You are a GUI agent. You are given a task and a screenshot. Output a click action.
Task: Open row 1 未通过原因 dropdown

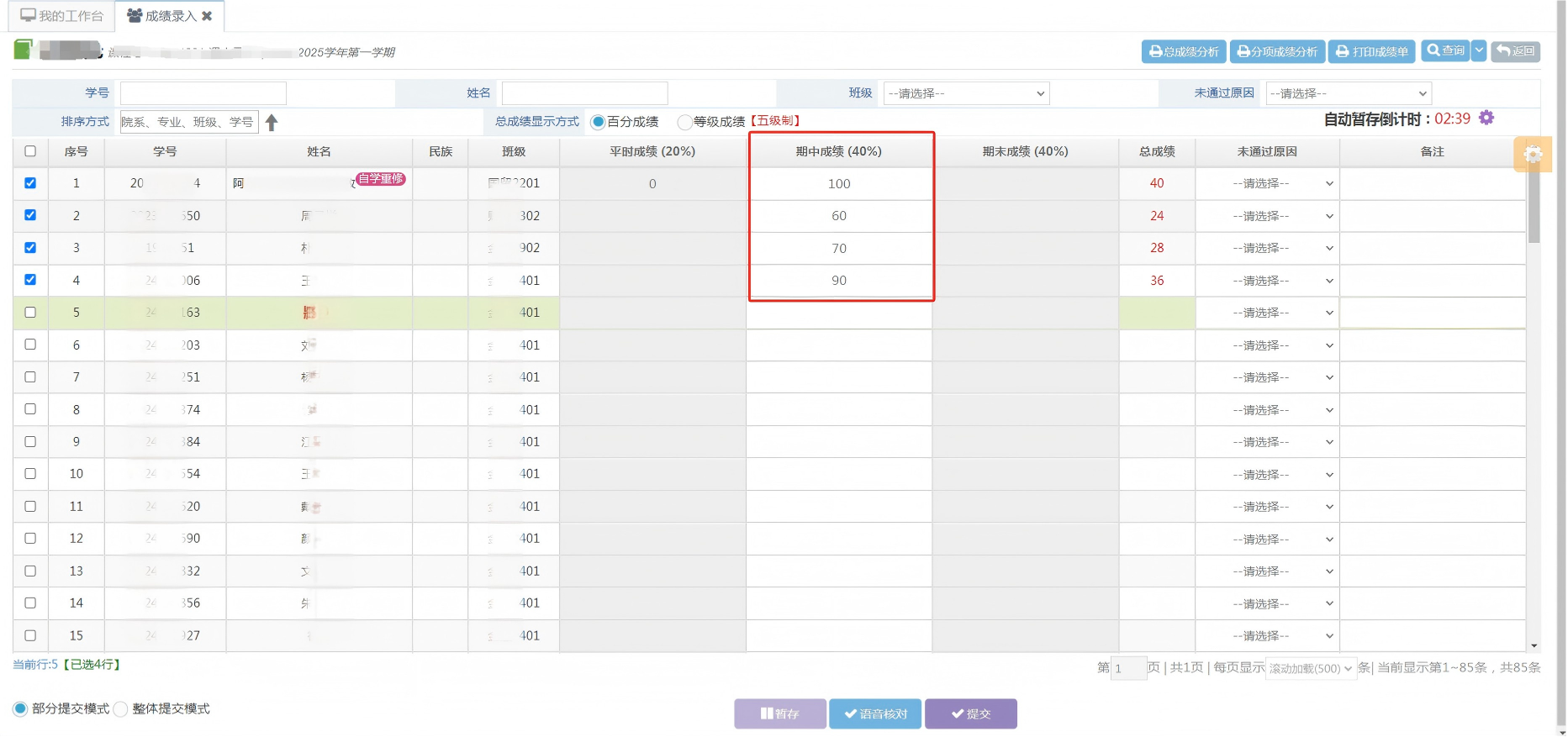click(x=1268, y=183)
